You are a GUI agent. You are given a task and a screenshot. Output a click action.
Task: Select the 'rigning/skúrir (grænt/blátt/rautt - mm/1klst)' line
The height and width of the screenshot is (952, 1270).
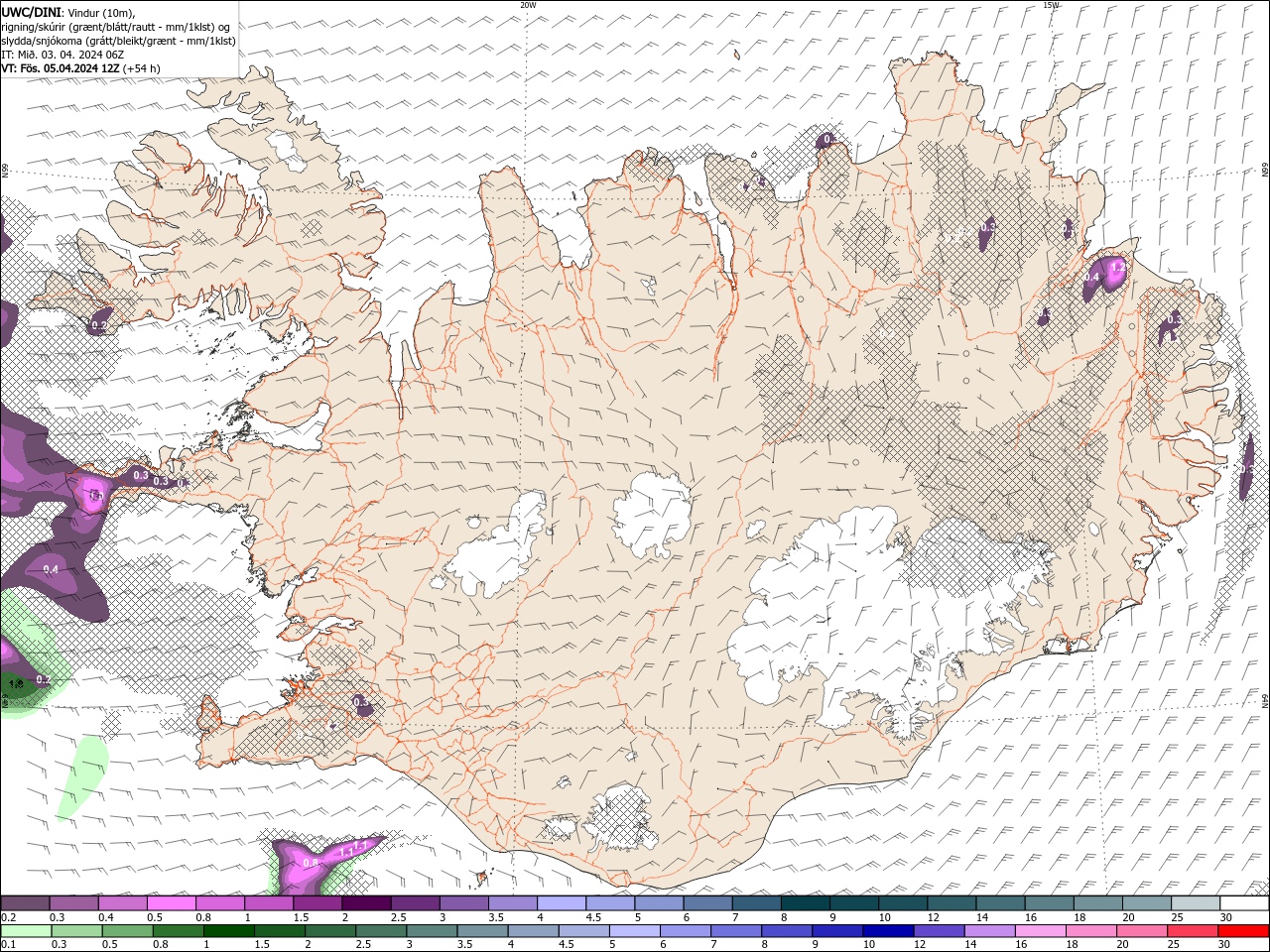point(117,27)
